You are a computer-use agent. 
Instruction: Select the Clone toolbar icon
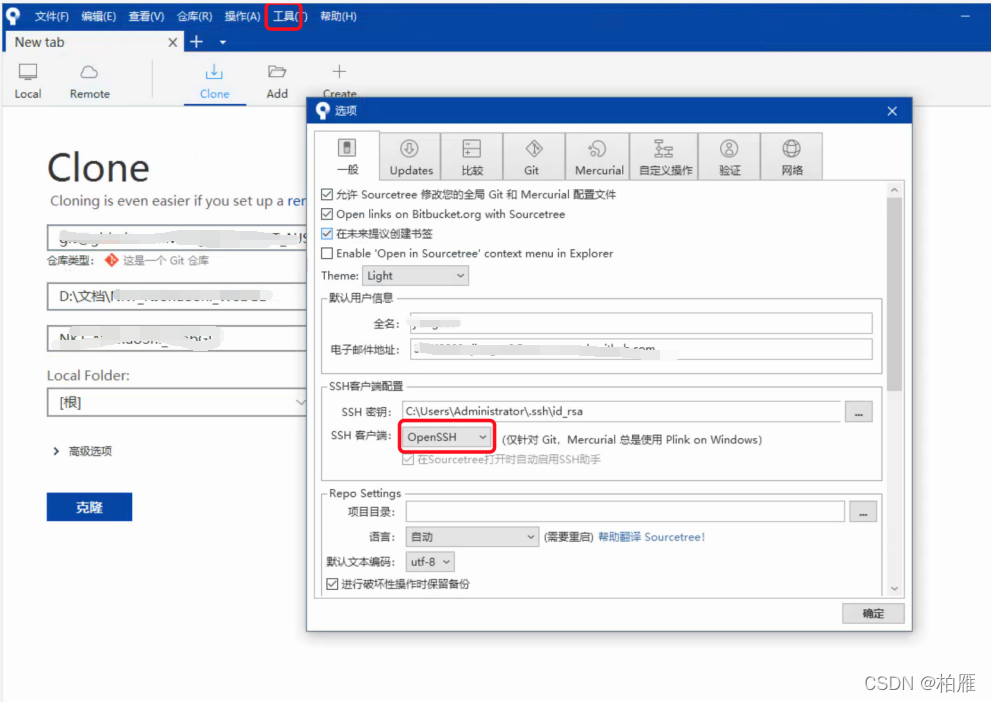214,81
